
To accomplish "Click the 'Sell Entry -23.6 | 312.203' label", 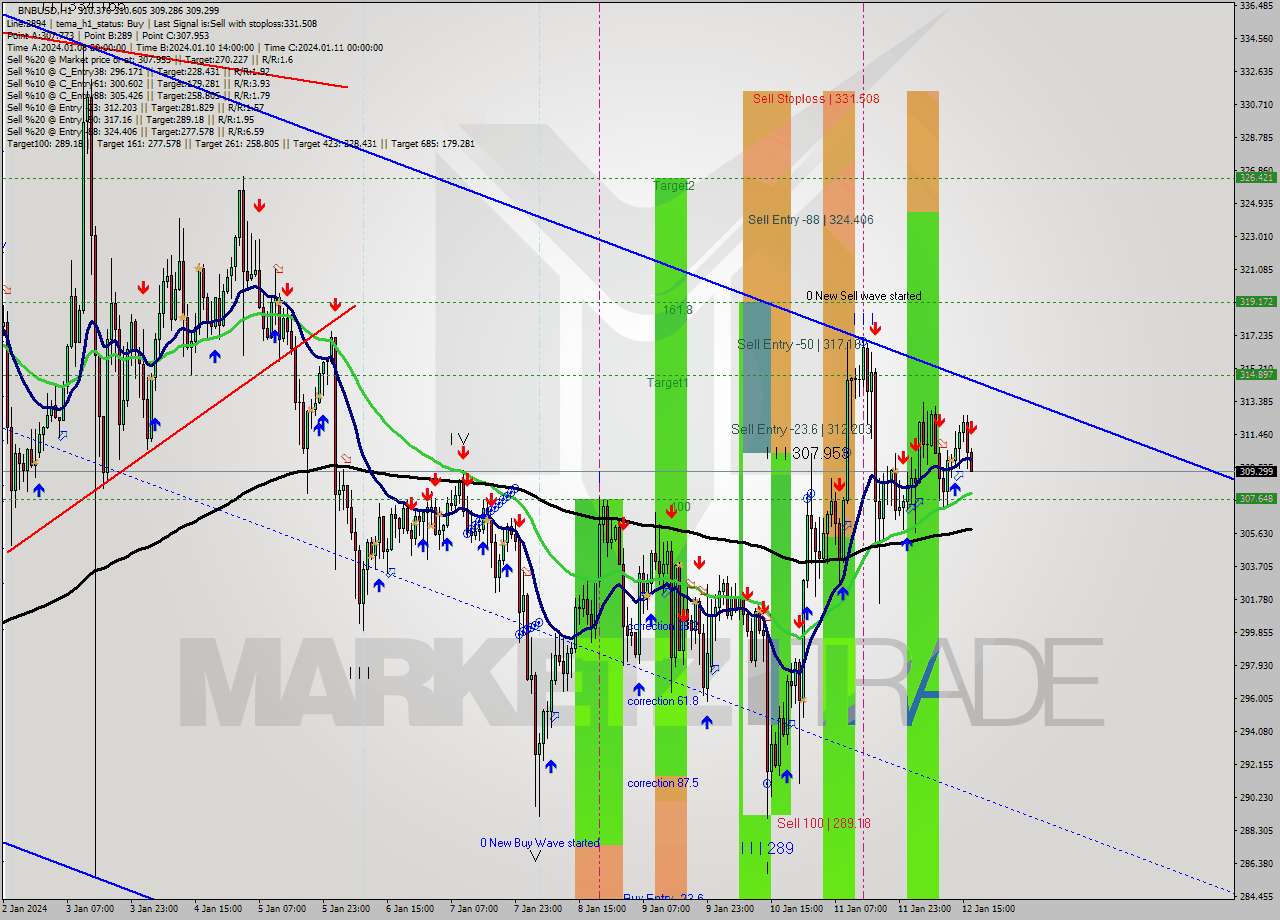I will [x=801, y=429].
